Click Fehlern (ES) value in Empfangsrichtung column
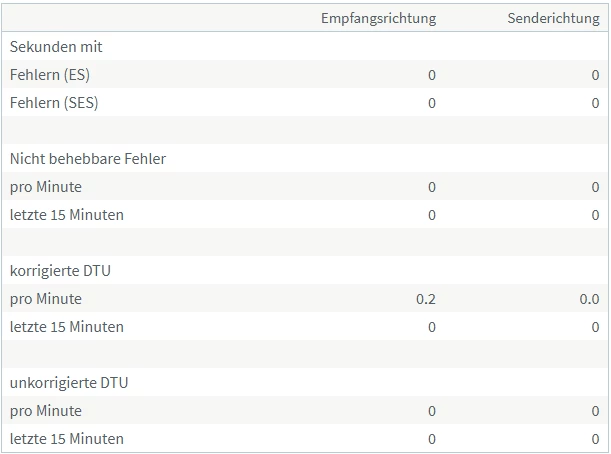This screenshot has width=611, height=454. click(432, 74)
